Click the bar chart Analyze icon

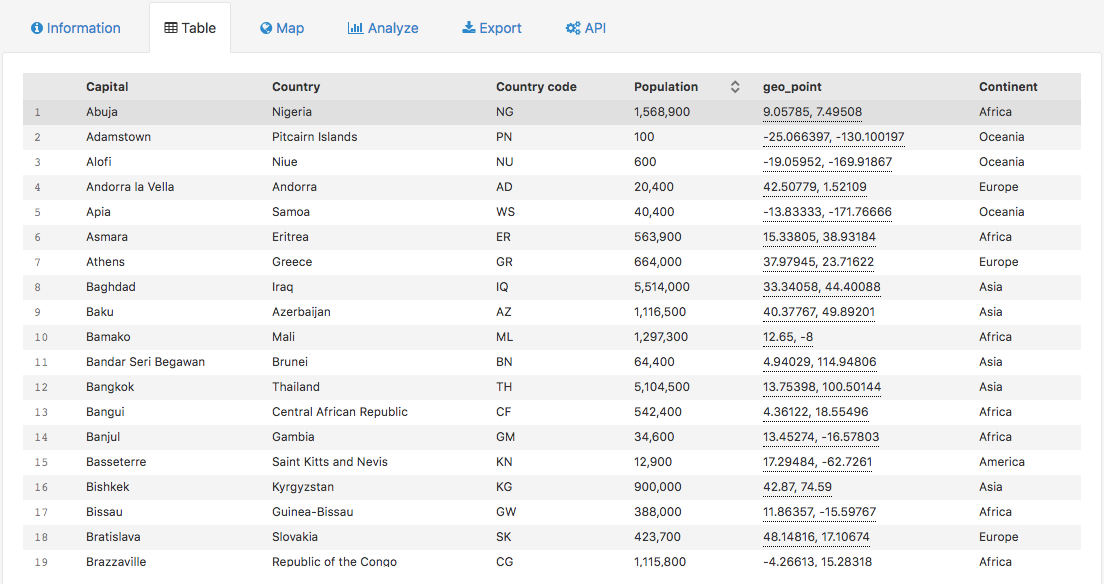point(355,28)
